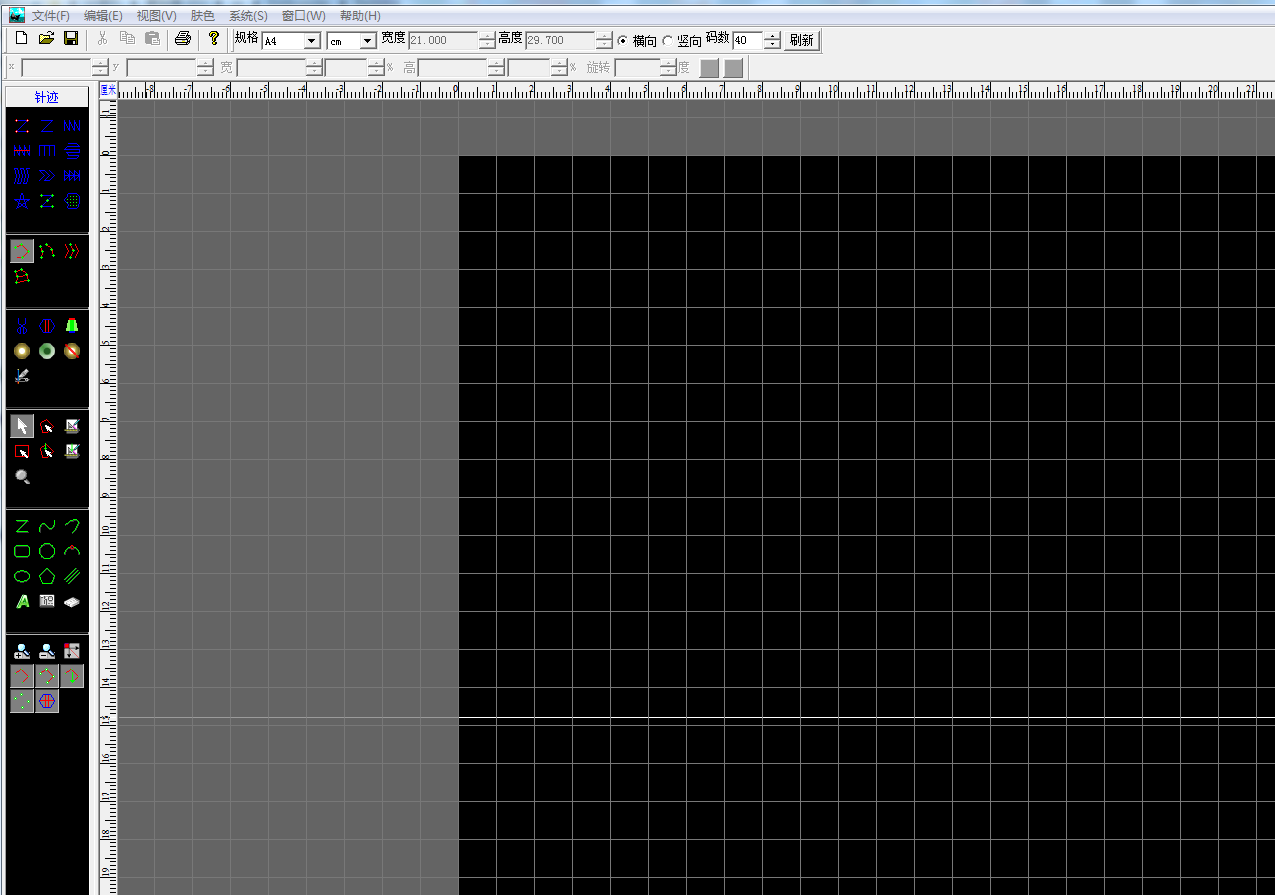Image resolution: width=1275 pixels, height=895 pixels.
Task: Open the 窗口(W) menu
Action: (303, 16)
